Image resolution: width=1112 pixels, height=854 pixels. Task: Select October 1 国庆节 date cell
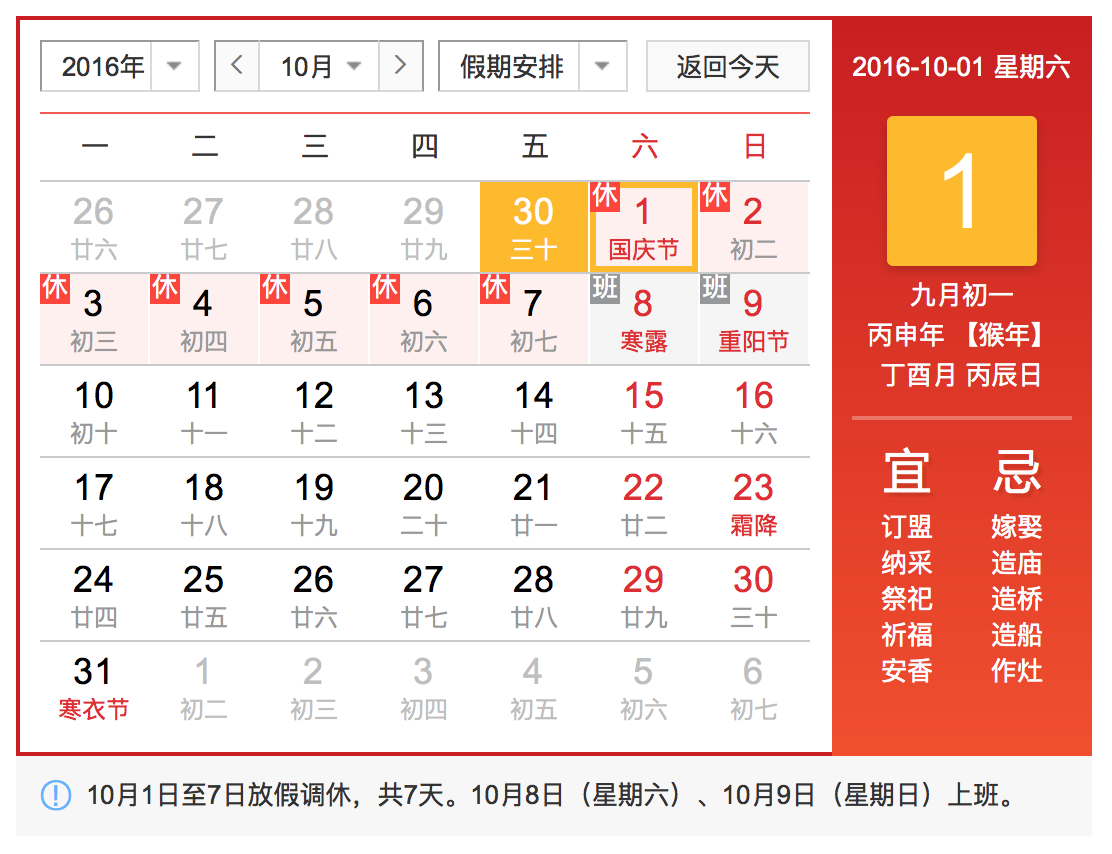click(644, 228)
